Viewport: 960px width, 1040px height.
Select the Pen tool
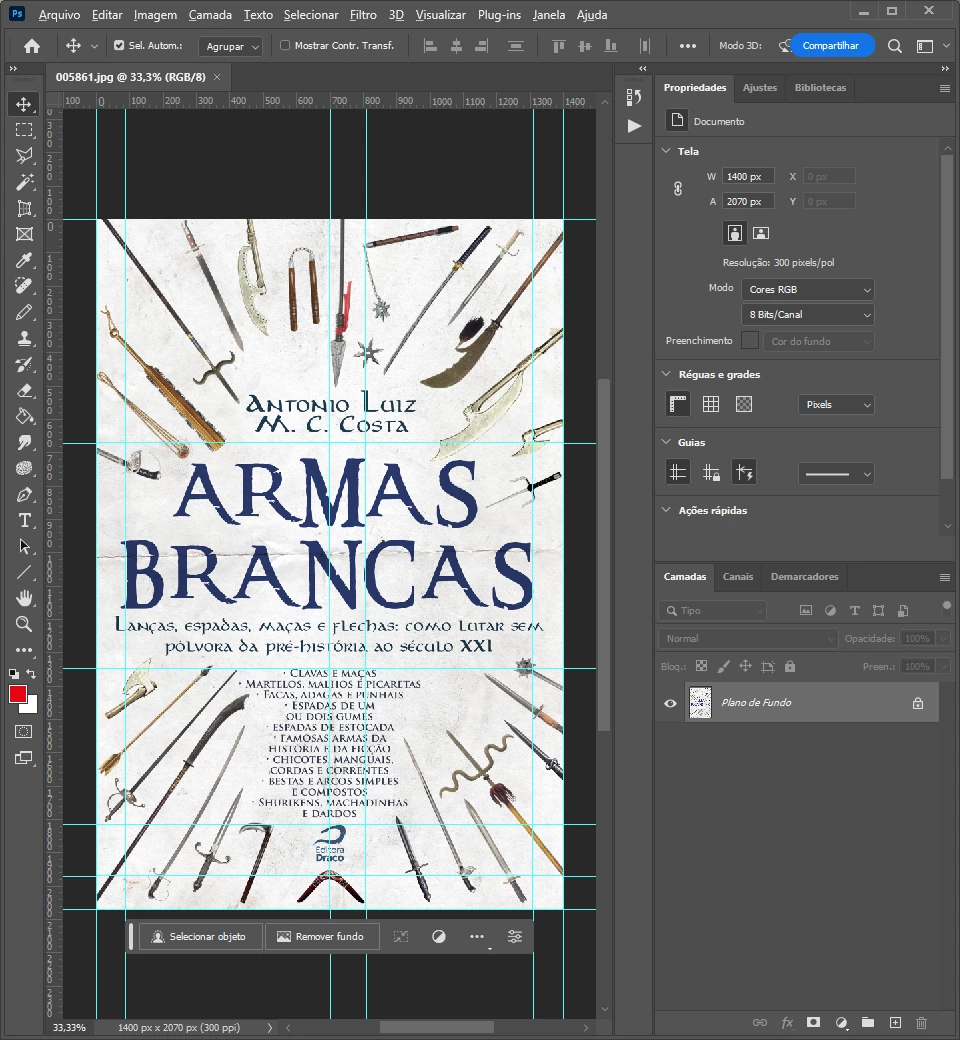click(x=24, y=494)
